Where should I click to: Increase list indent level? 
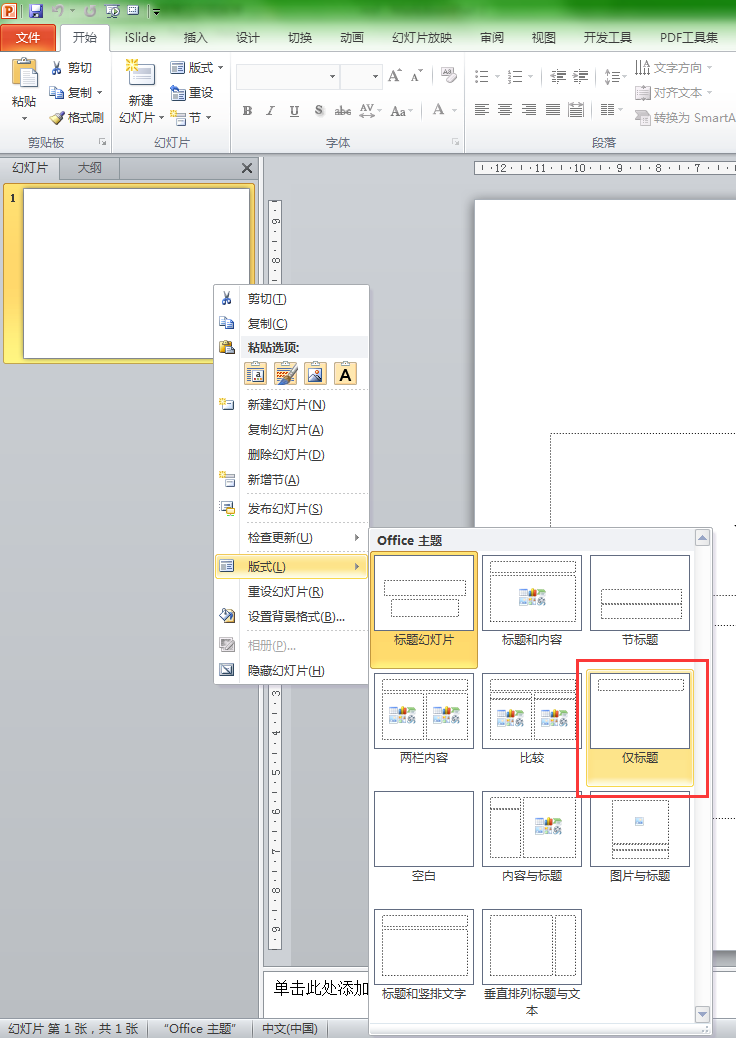[580, 77]
